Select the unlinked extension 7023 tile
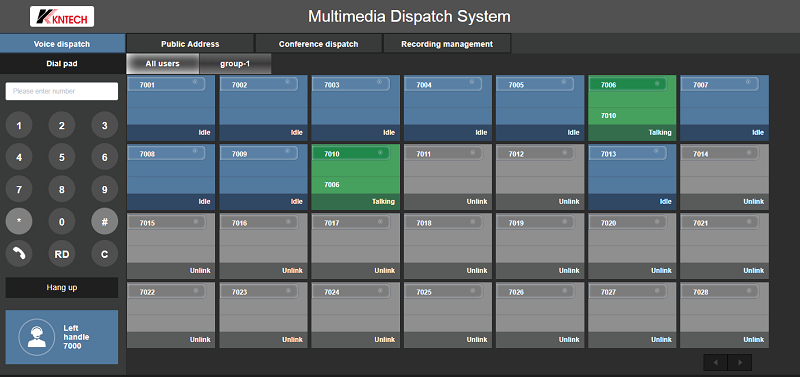The height and width of the screenshot is (377, 800). pos(263,315)
